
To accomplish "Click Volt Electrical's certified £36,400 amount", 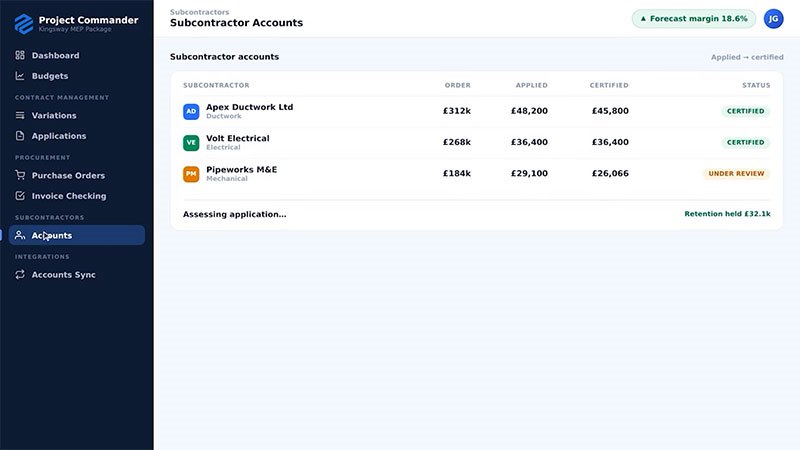I will click(x=610, y=142).
